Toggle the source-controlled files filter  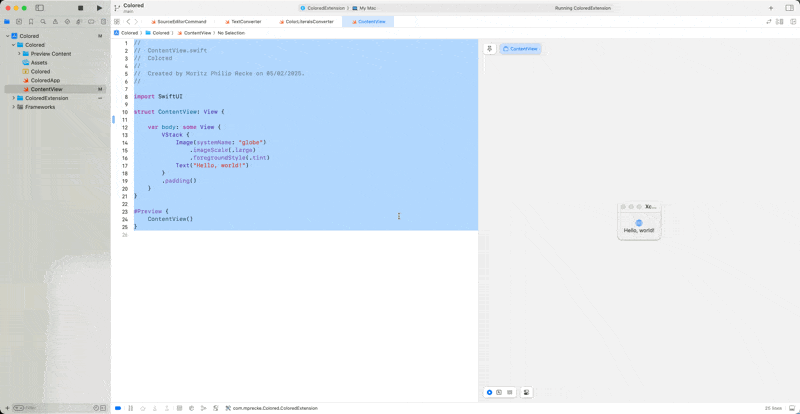(x=103, y=408)
